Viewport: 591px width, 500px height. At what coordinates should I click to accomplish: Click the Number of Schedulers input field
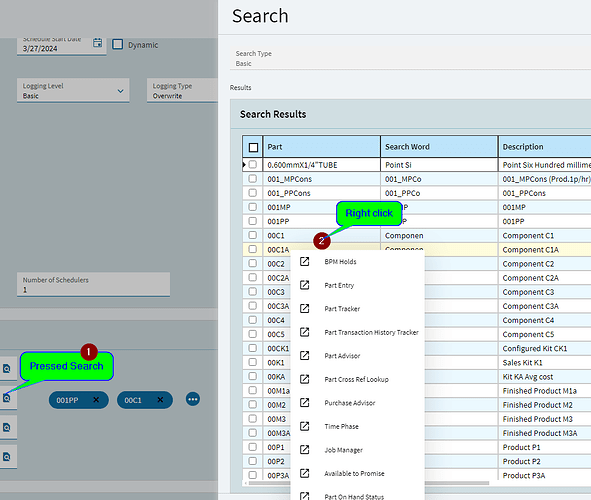tap(93, 285)
